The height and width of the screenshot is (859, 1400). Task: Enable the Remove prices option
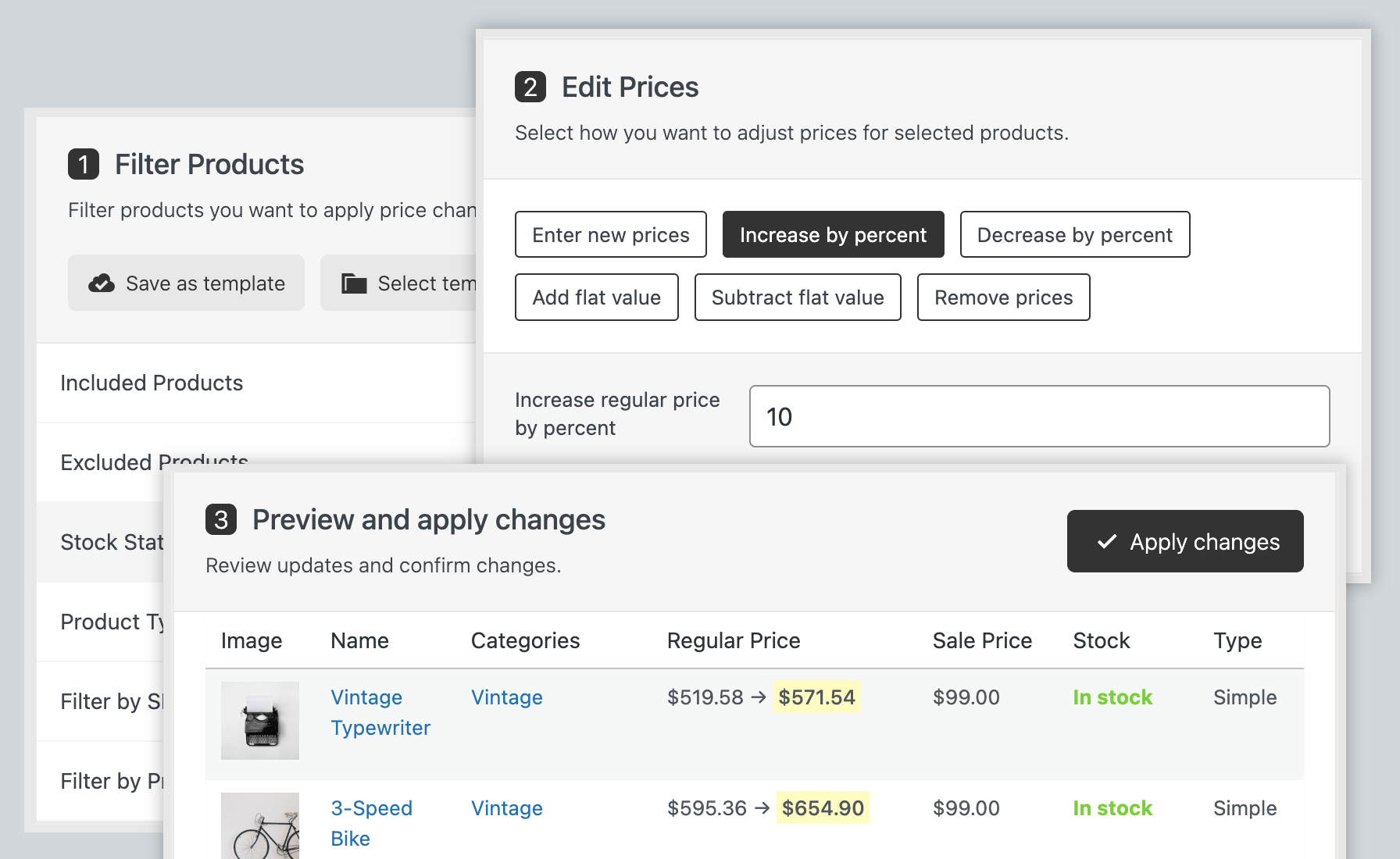[1004, 298]
